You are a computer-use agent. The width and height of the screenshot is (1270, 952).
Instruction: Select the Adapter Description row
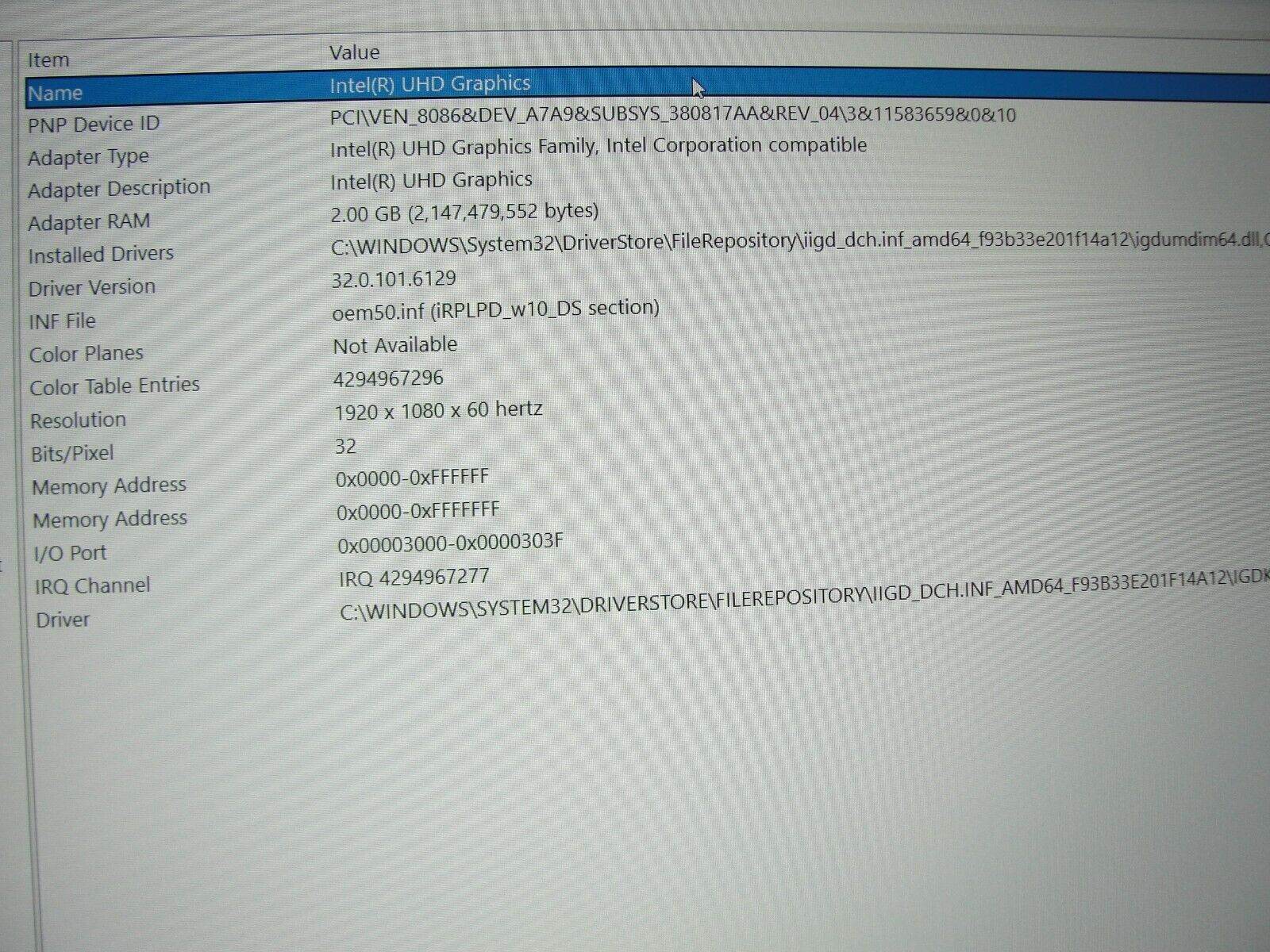tap(119, 190)
